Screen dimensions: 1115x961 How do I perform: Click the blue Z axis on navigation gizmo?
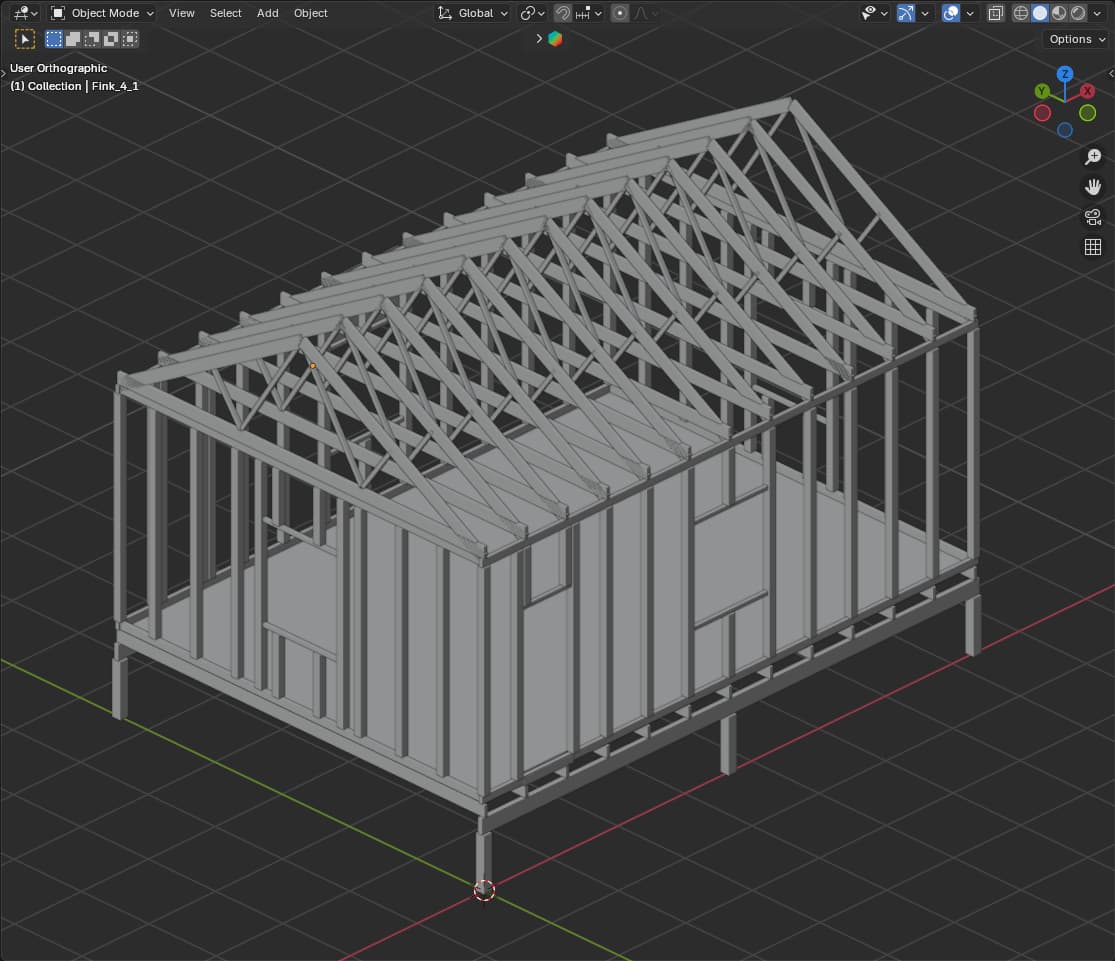pos(1065,74)
